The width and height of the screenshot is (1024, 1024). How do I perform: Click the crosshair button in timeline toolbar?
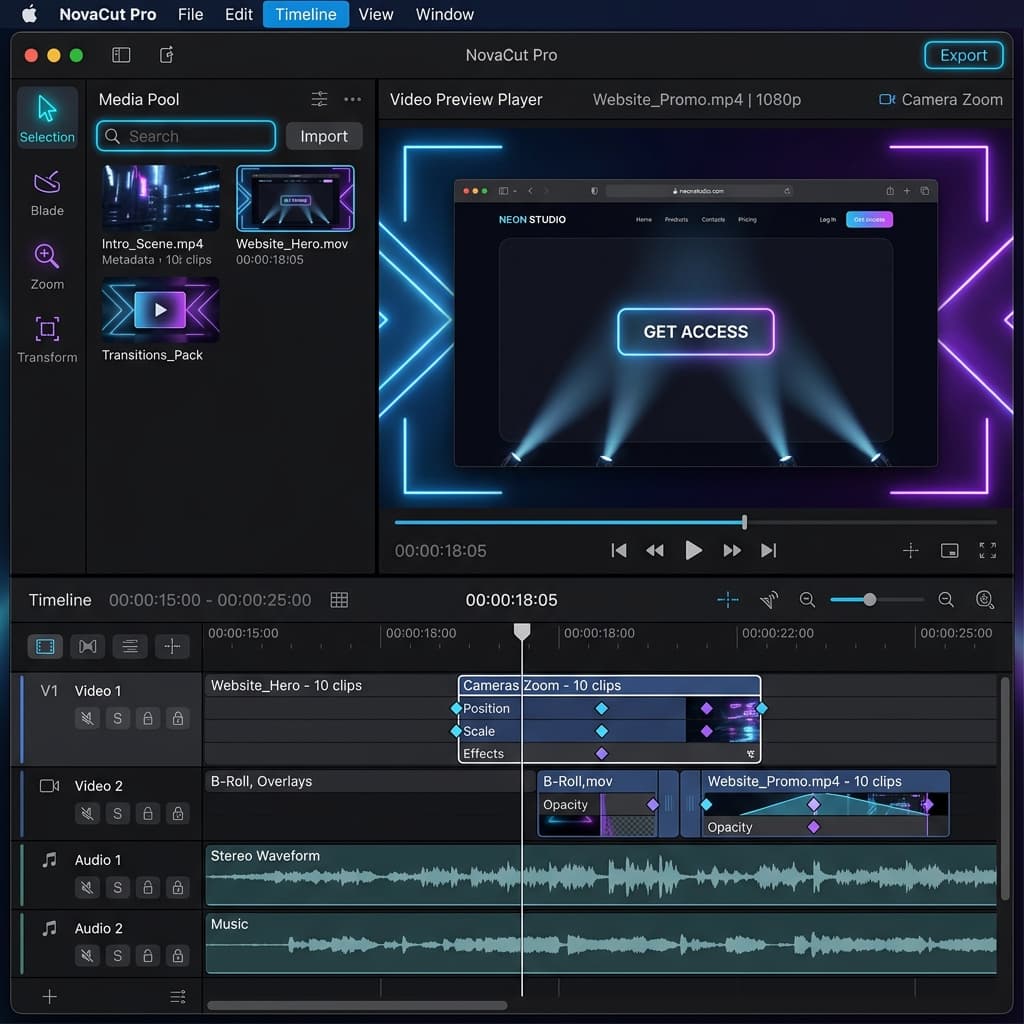coord(172,647)
